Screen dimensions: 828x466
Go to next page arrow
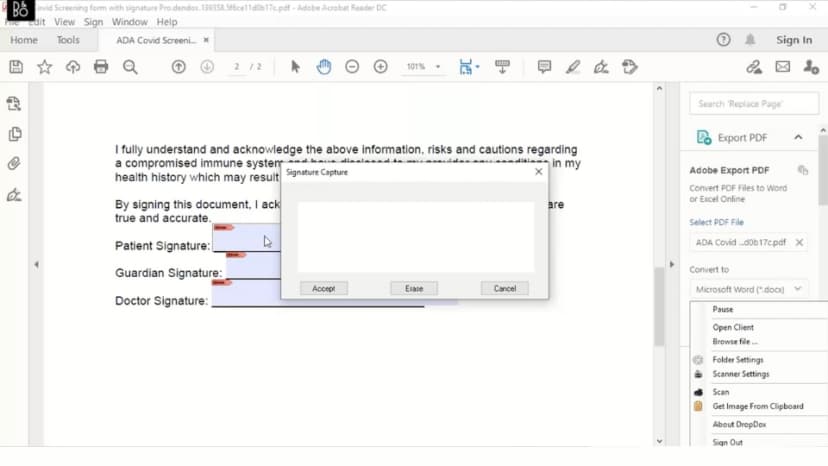click(x=207, y=67)
